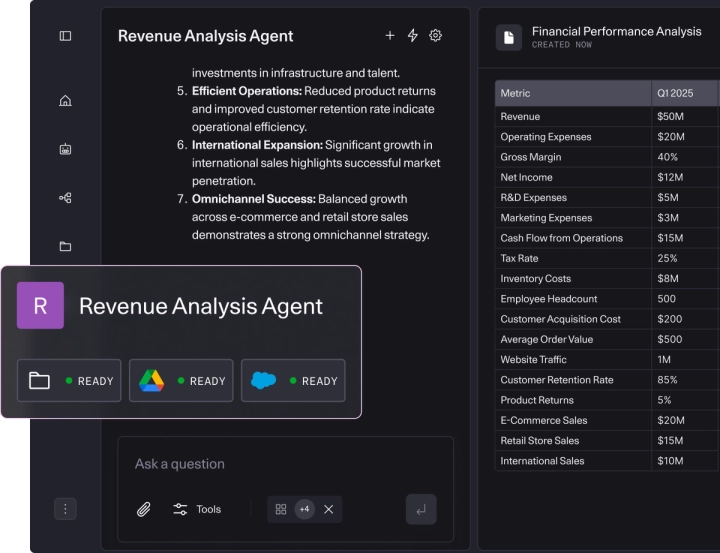Click the +4 additional tools badge
The width and height of the screenshot is (720, 553).
coord(304,509)
